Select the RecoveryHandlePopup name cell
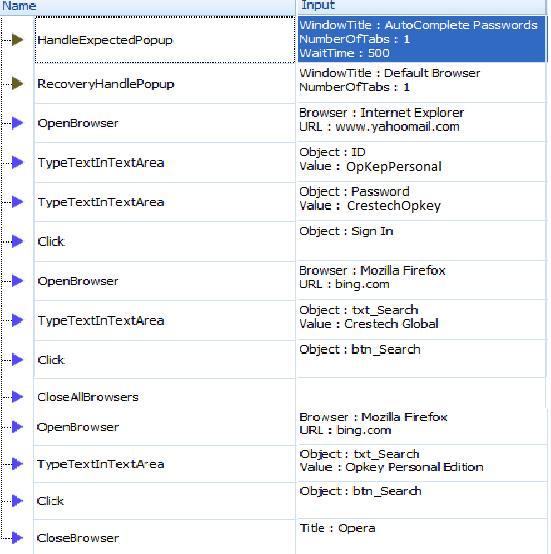This screenshot has width=551, height=554. (x=165, y=84)
